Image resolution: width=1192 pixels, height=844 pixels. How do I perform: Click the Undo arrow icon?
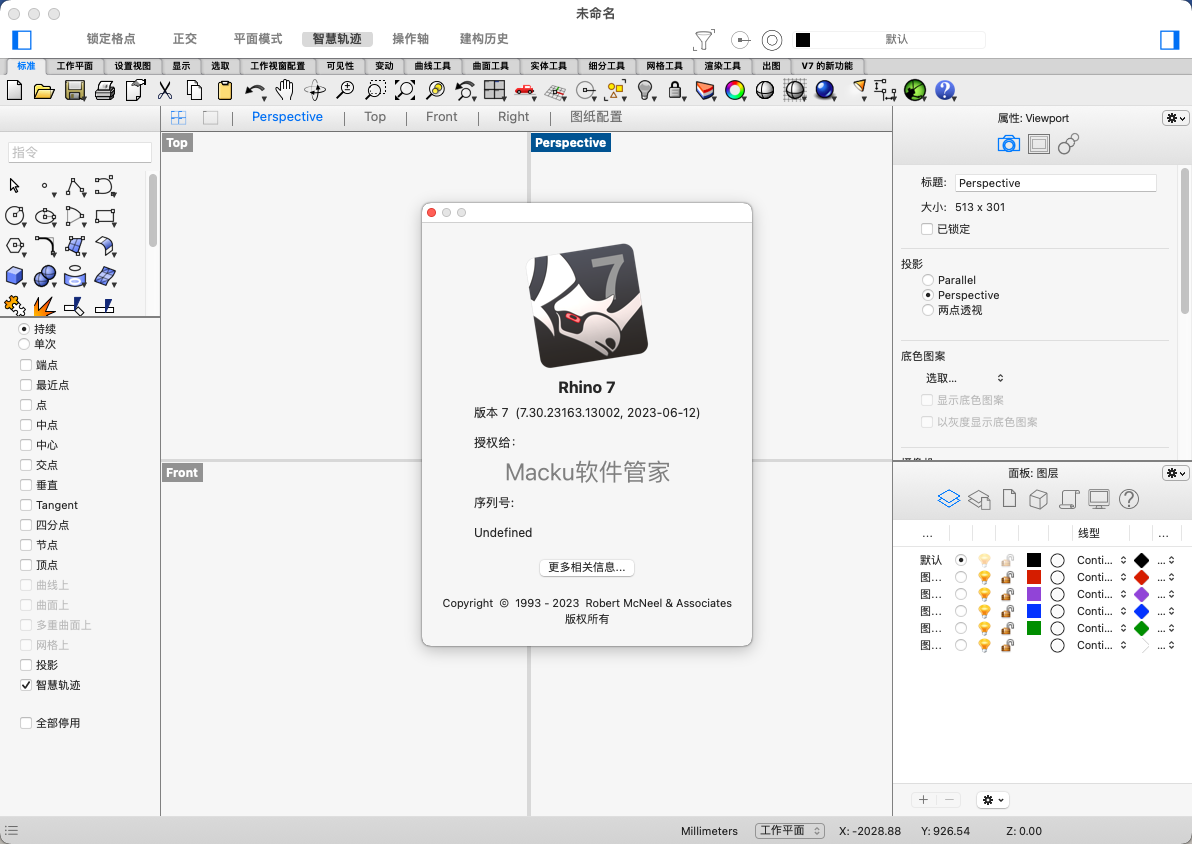(255, 91)
